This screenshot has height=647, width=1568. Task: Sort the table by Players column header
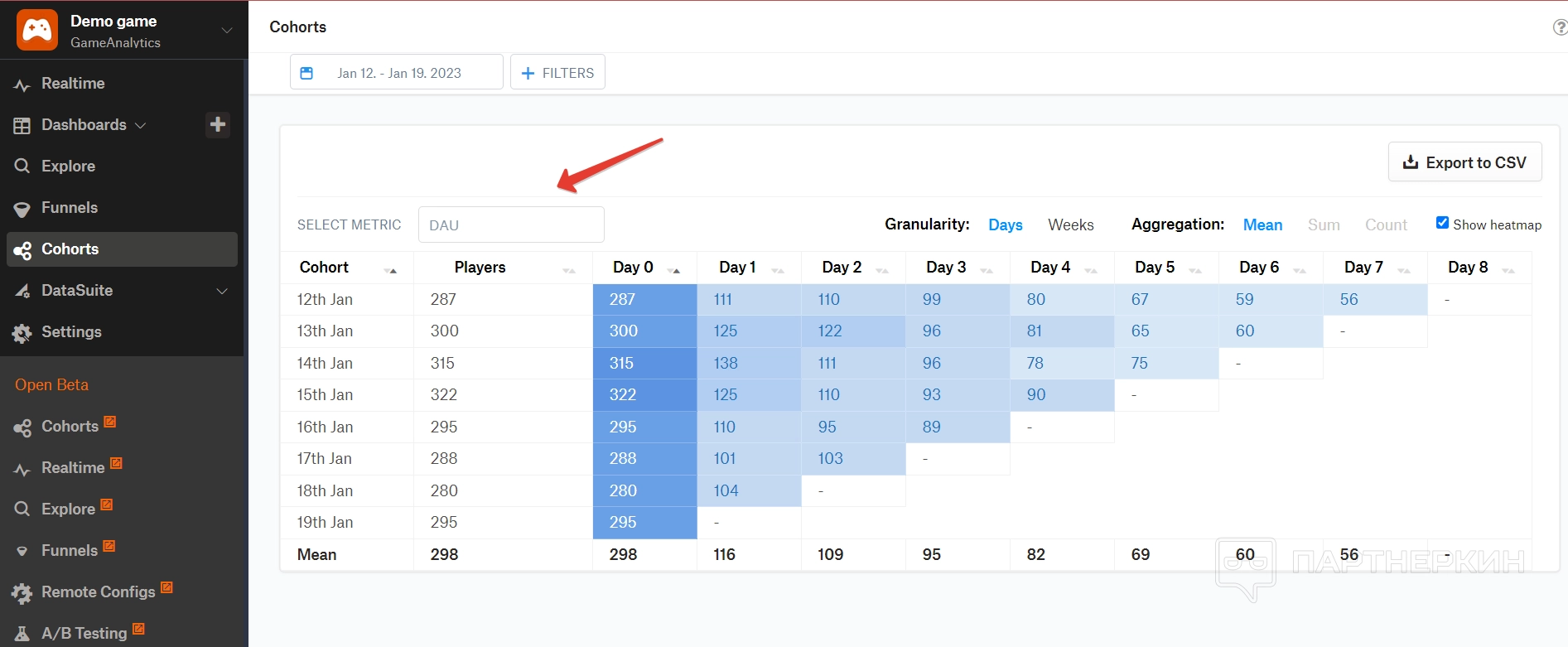click(480, 268)
